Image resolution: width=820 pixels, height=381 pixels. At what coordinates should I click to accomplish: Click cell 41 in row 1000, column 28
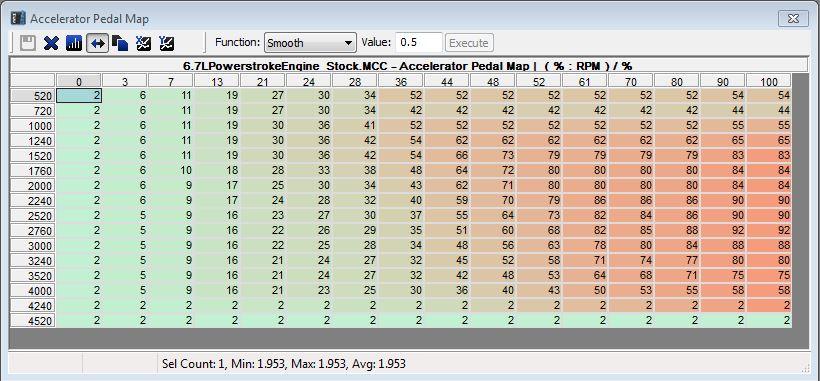pos(355,126)
